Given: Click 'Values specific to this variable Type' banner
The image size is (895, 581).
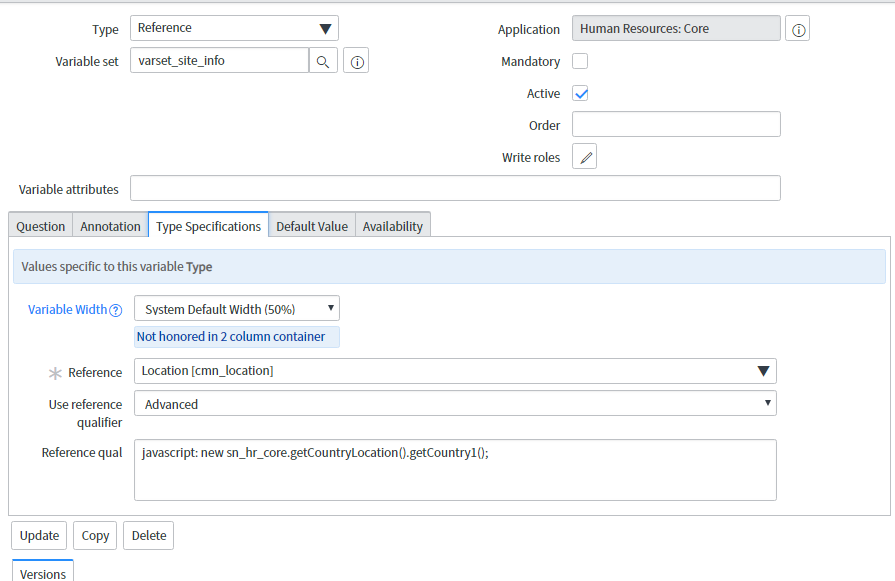Looking at the screenshot, I should coord(449,267).
